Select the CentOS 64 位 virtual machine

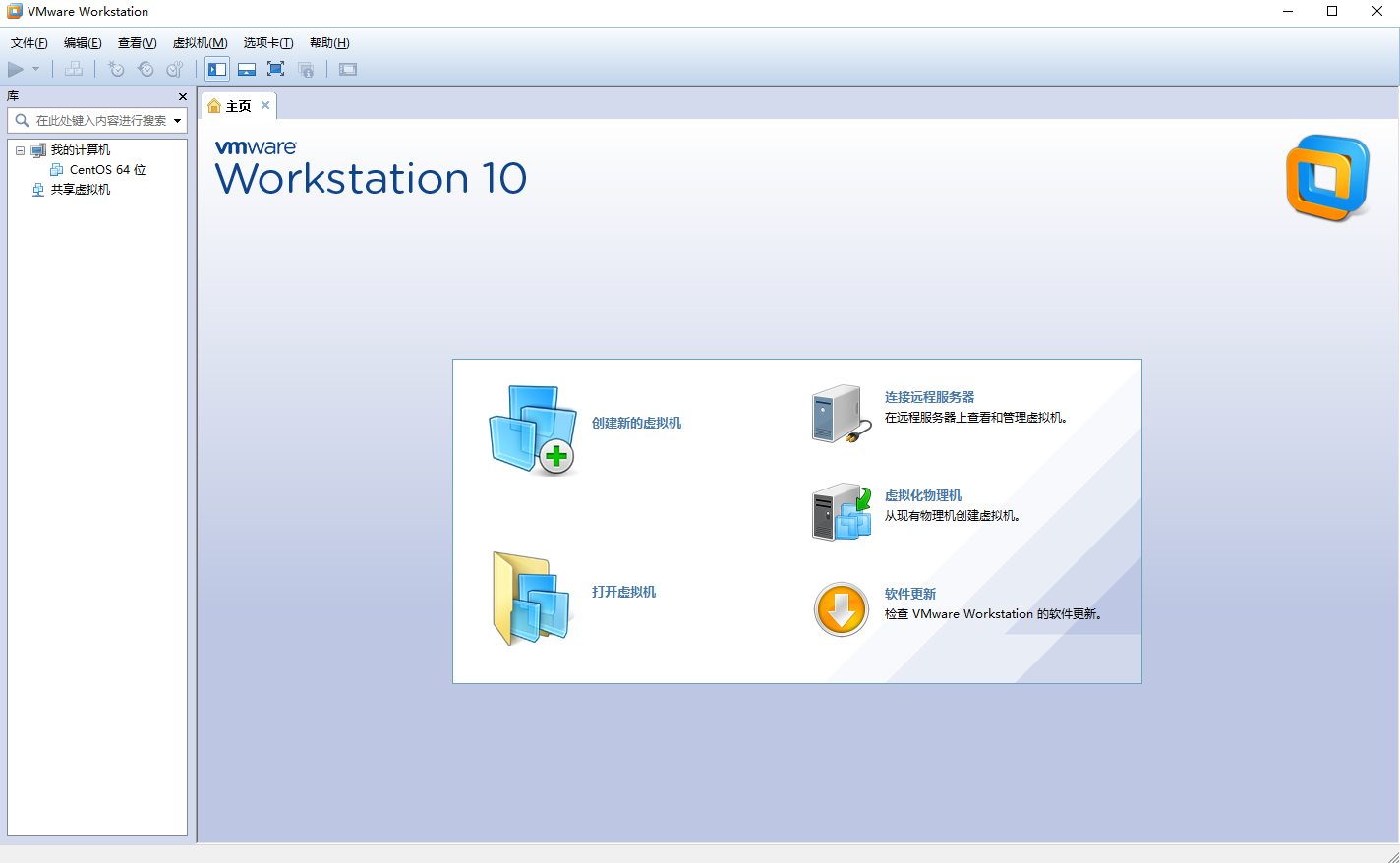[107, 170]
